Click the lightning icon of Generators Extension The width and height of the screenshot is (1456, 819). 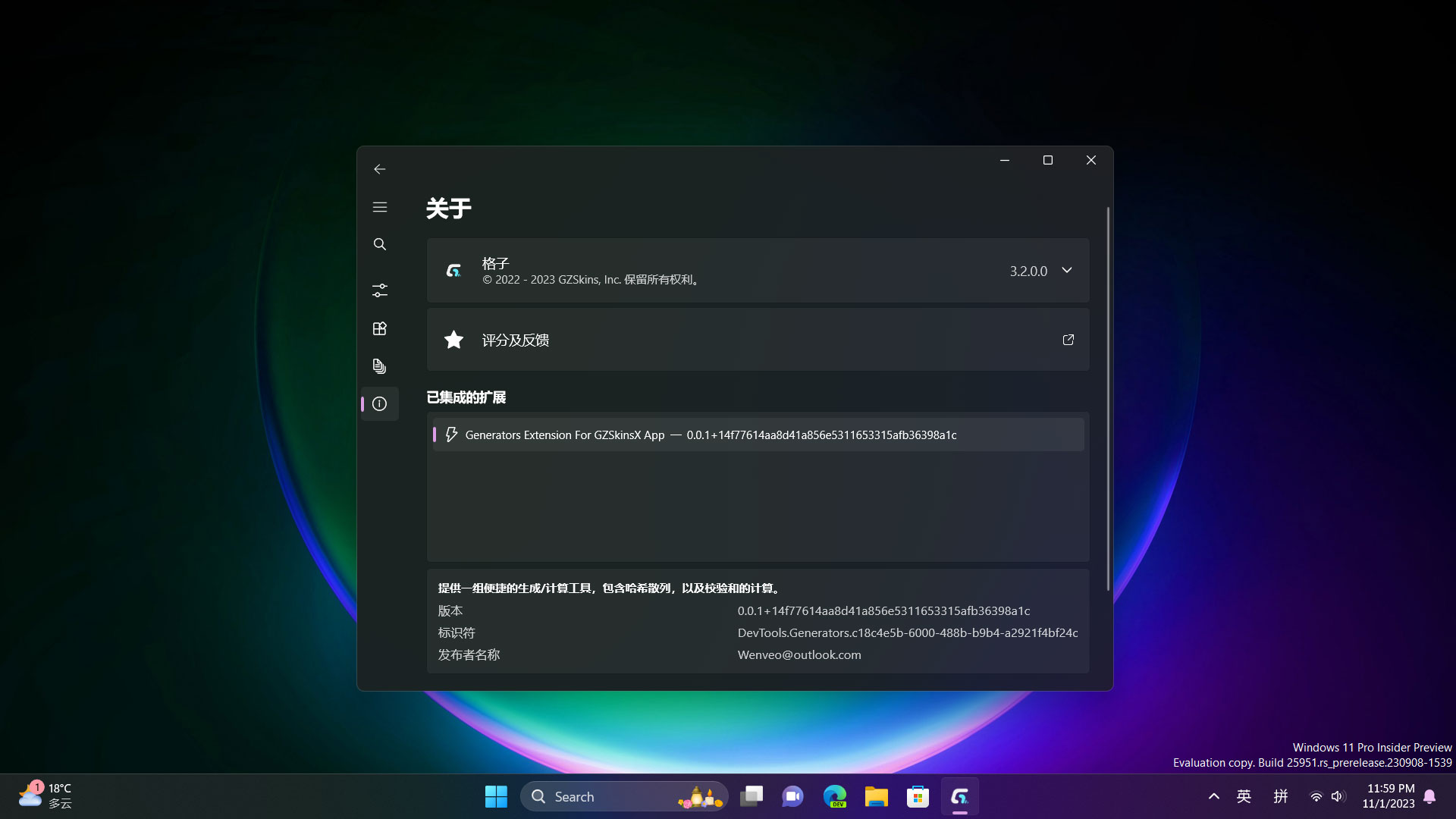pos(451,434)
